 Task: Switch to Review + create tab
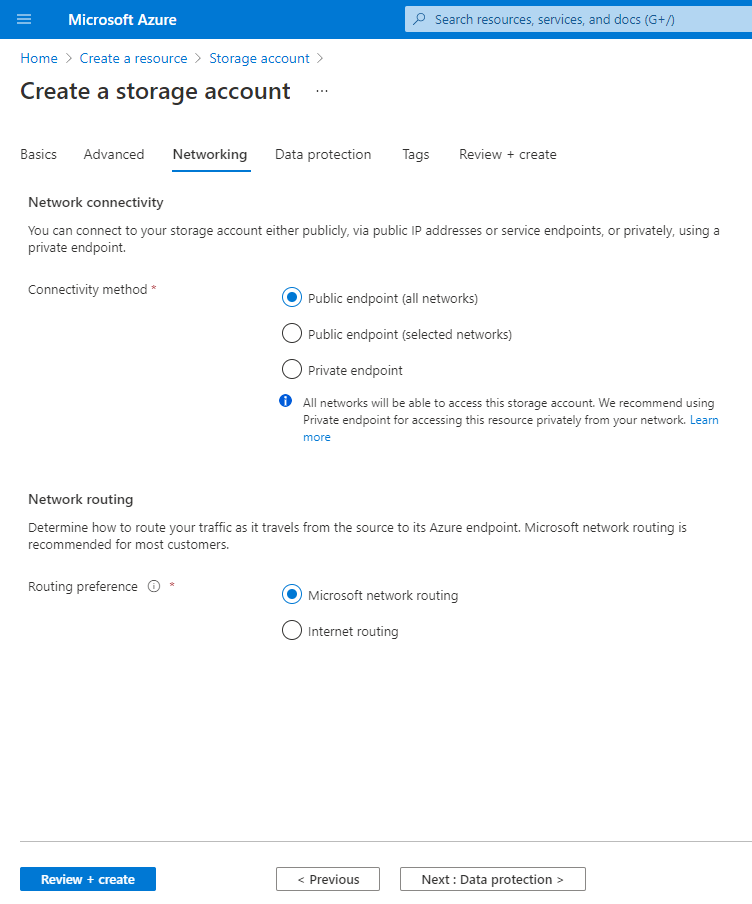pos(507,155)
